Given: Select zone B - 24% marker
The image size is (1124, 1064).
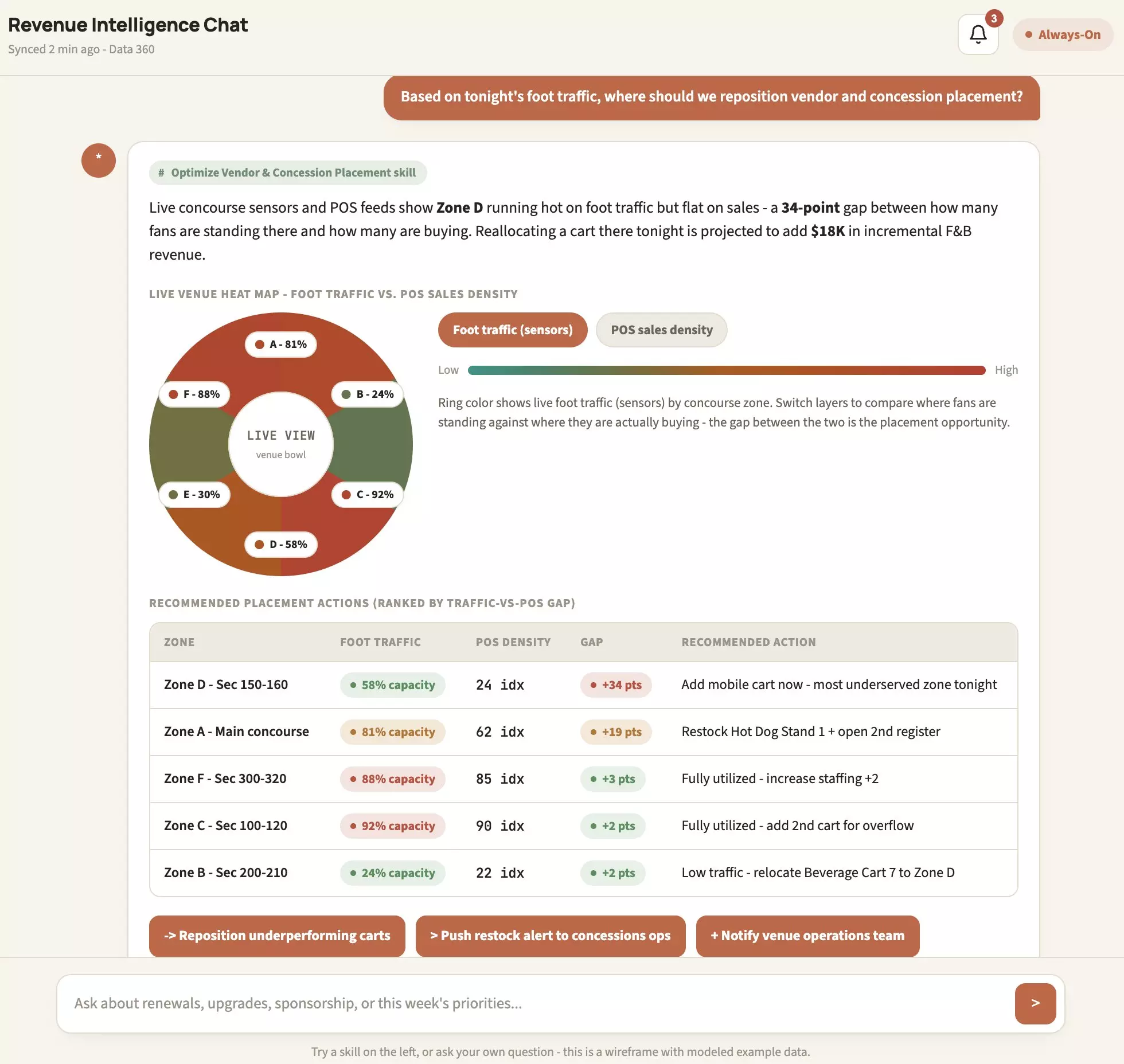Looking at the screenshot, I should 368,394.
